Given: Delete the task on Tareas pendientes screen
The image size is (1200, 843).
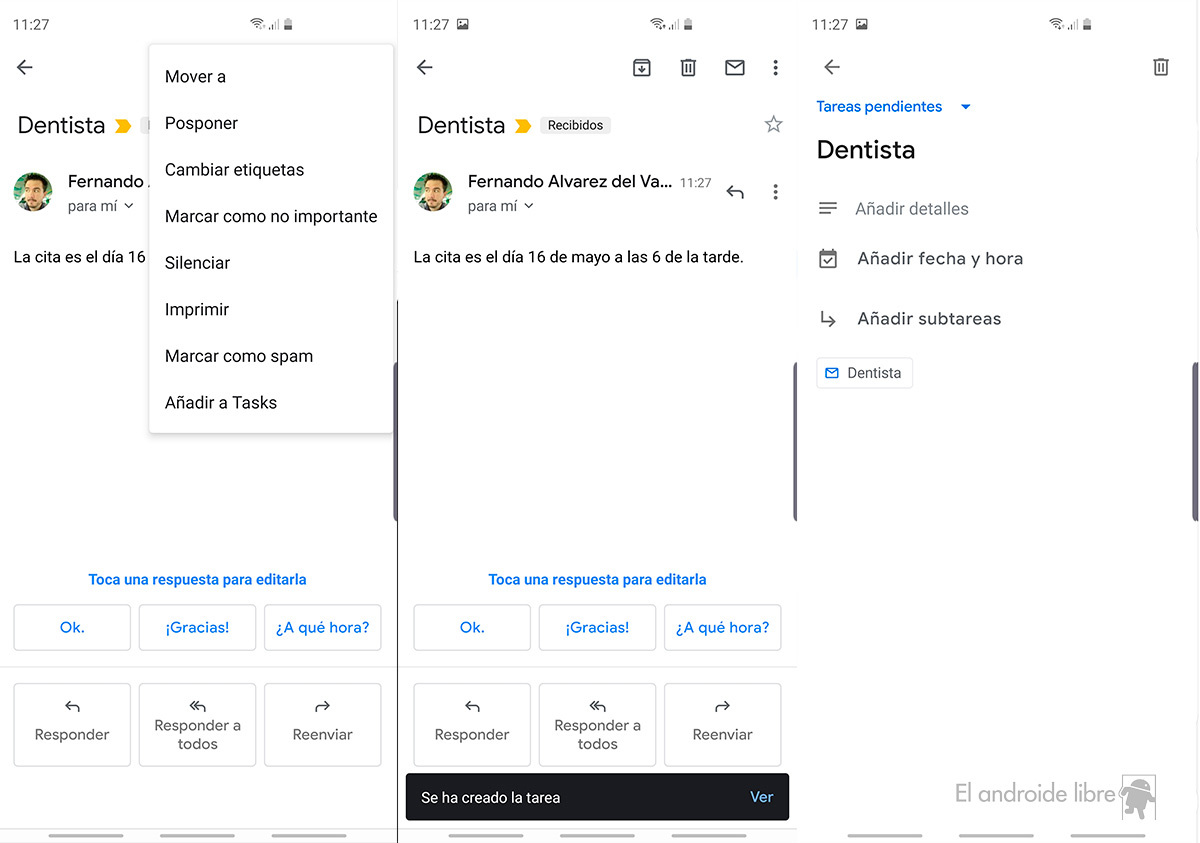Looking at the screenshot, I should click(x=1160, y=67).
